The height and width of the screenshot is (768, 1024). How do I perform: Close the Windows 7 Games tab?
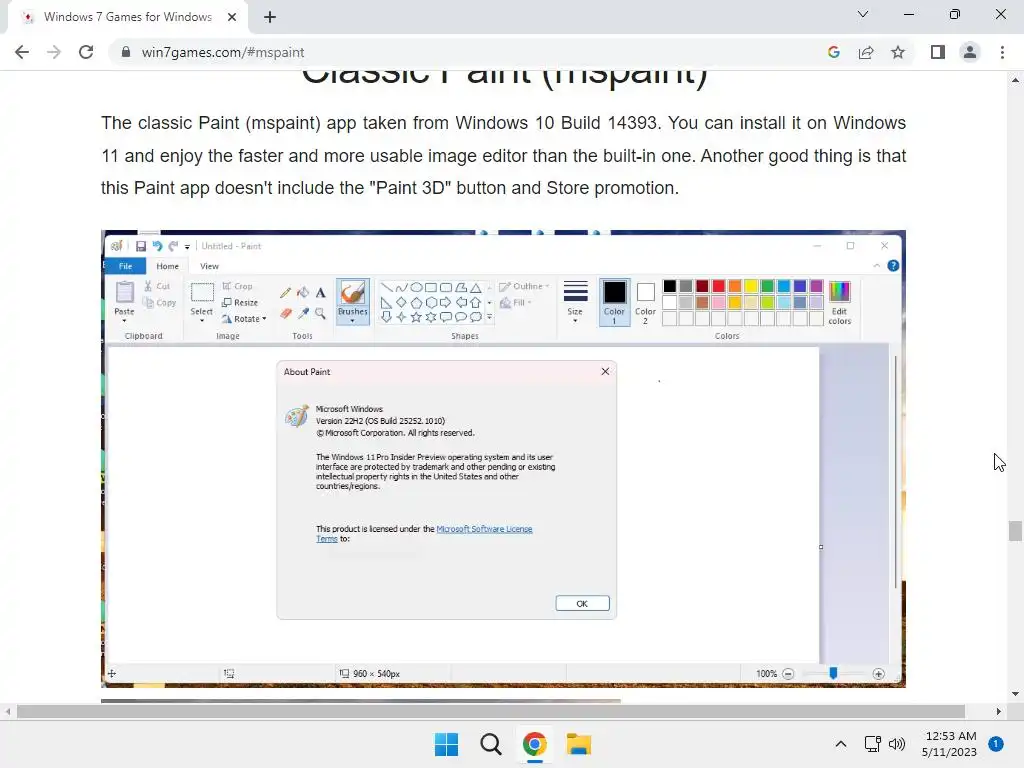pos(232,17)
